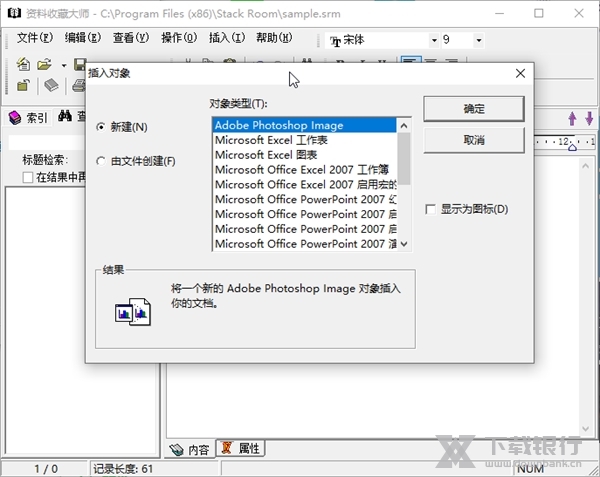
Task: Click the app icon in the title bar
Action: 14,13
